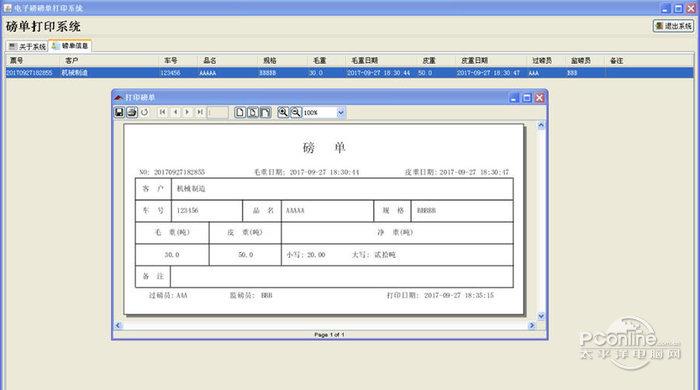Click the 退出系统 button
The image size is (700, 390).
coord(673,26)
